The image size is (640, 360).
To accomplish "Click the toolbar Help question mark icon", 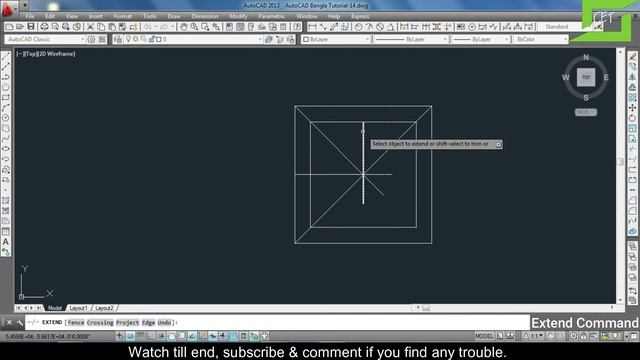I will click(297, 27).
